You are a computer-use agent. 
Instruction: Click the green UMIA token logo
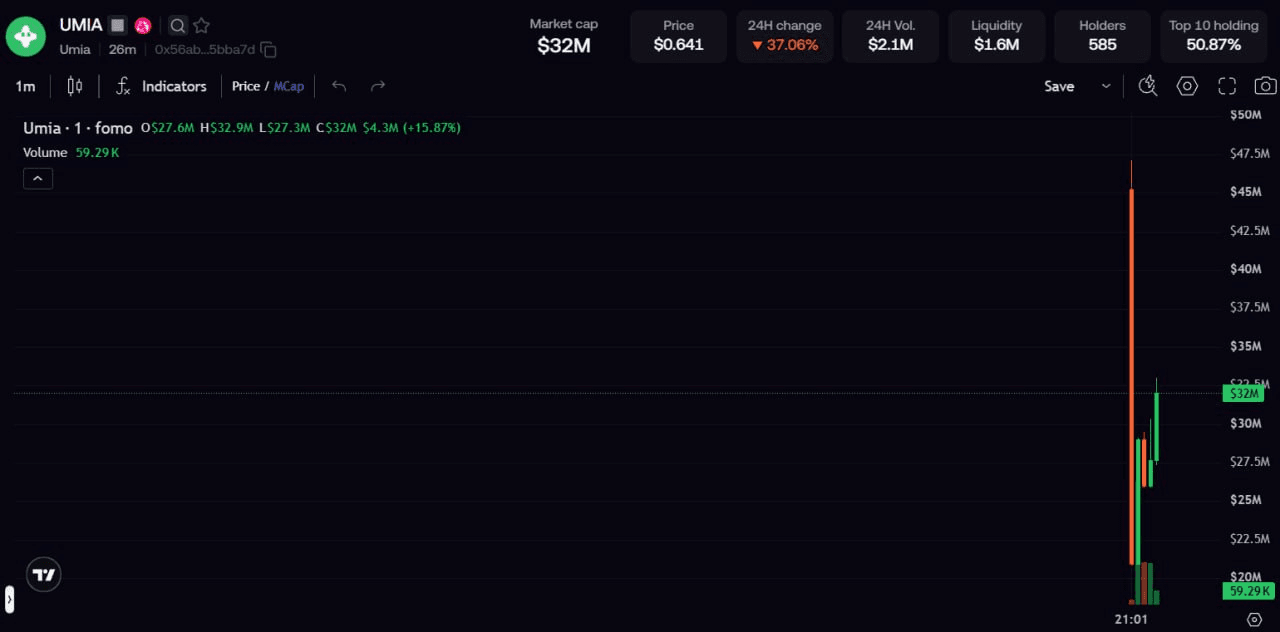click(x=26, y=36)
